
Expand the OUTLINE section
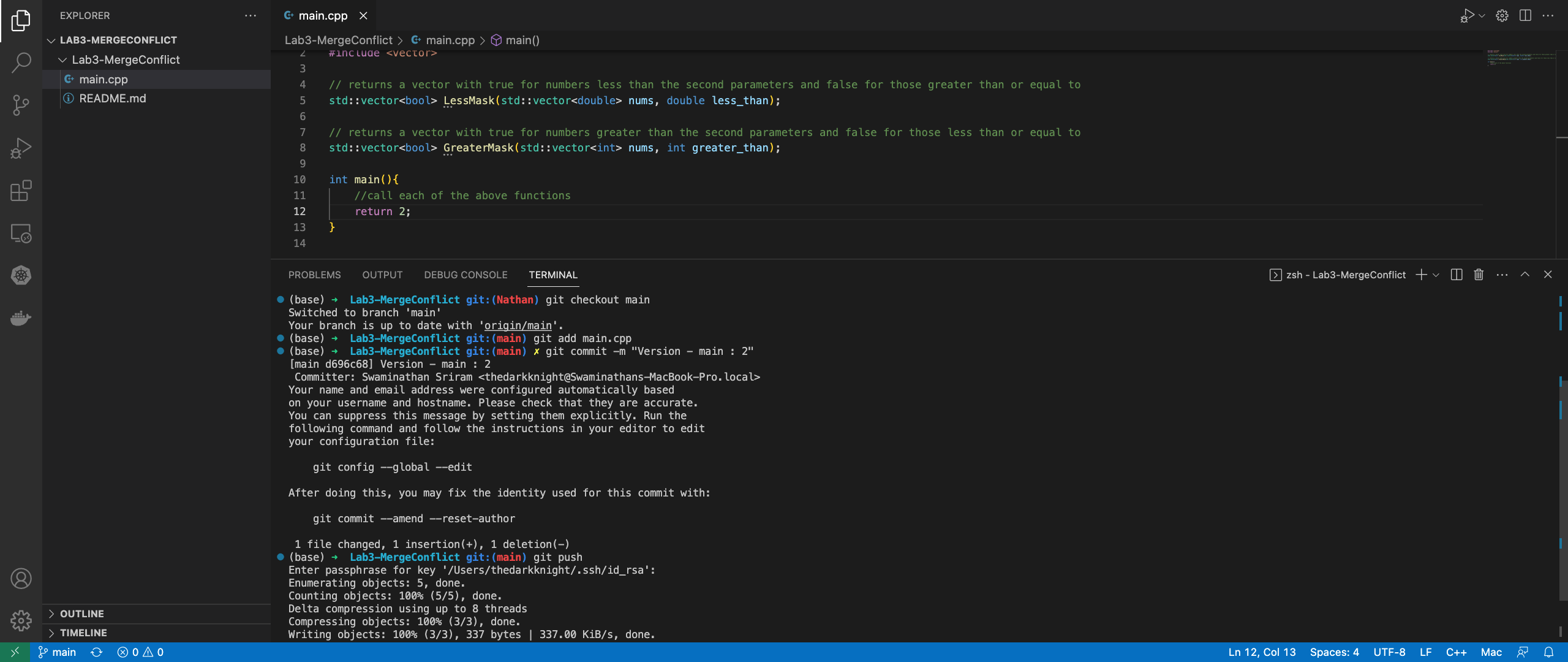click(156, 614)
